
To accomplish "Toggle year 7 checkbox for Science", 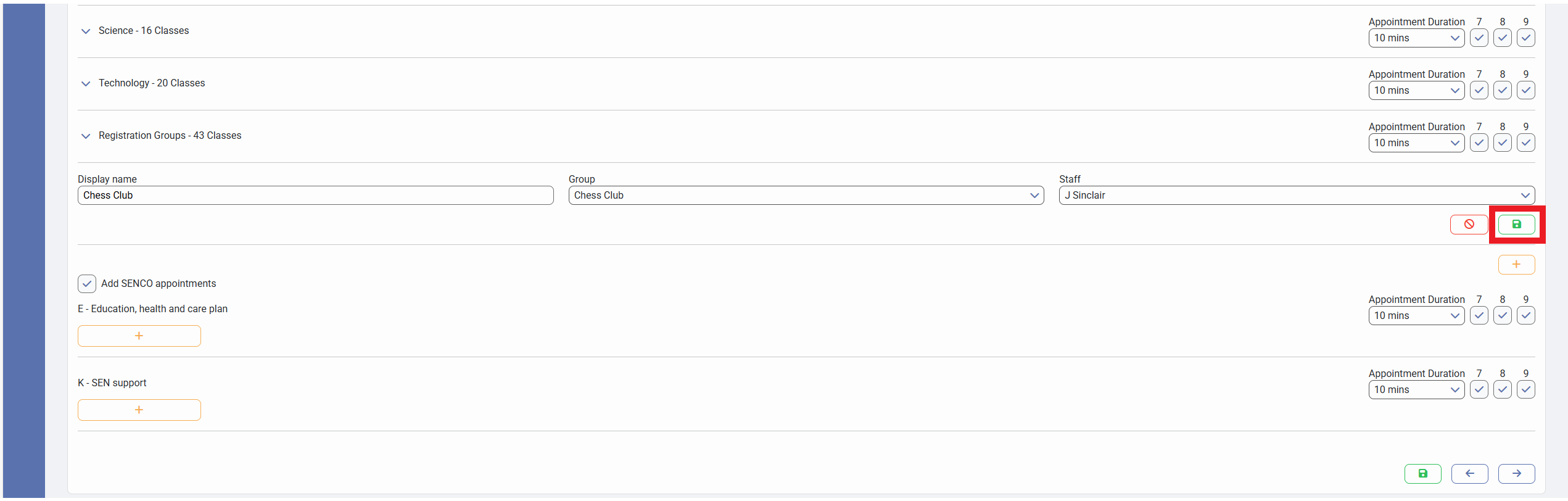I will [x=1479, y=38].
